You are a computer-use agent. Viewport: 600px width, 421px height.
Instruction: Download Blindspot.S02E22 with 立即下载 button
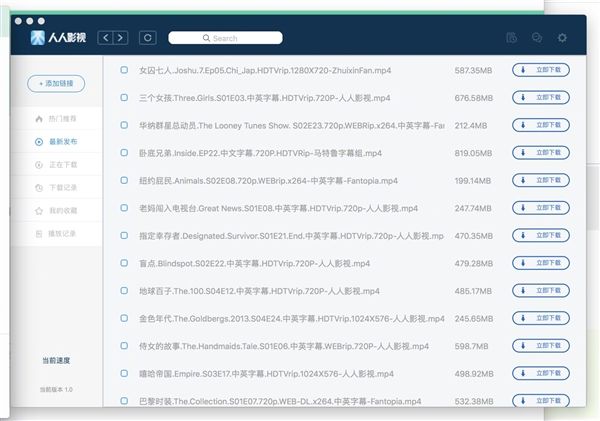pyautogui.click(x=541, y=263)
